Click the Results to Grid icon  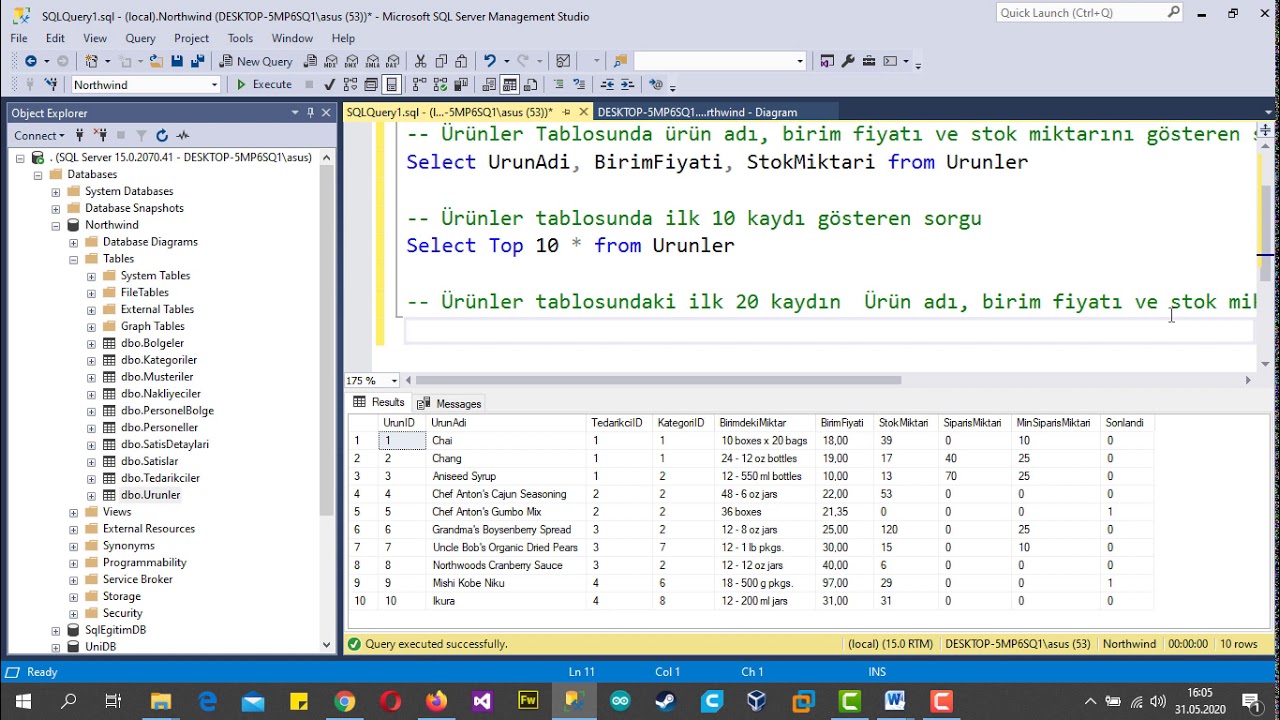click(x=510, y=85)
